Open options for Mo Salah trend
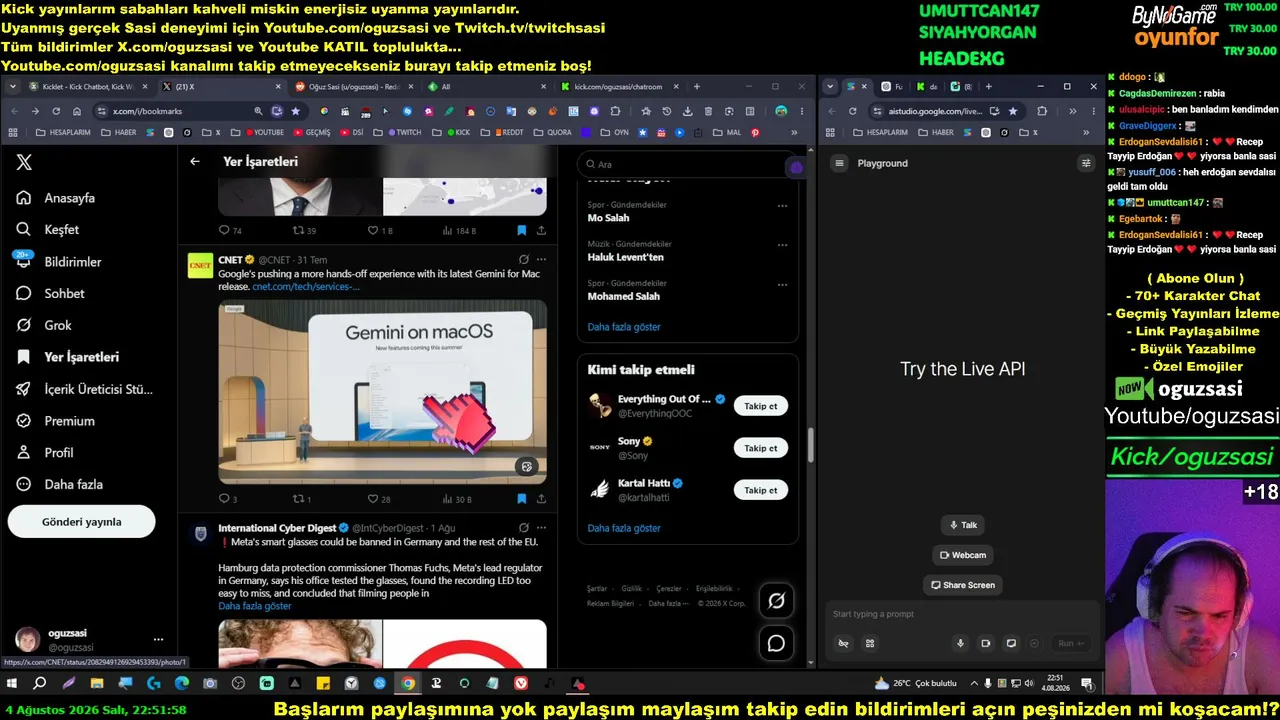This screenshot has height=720, width=1280. pos(782,206)
